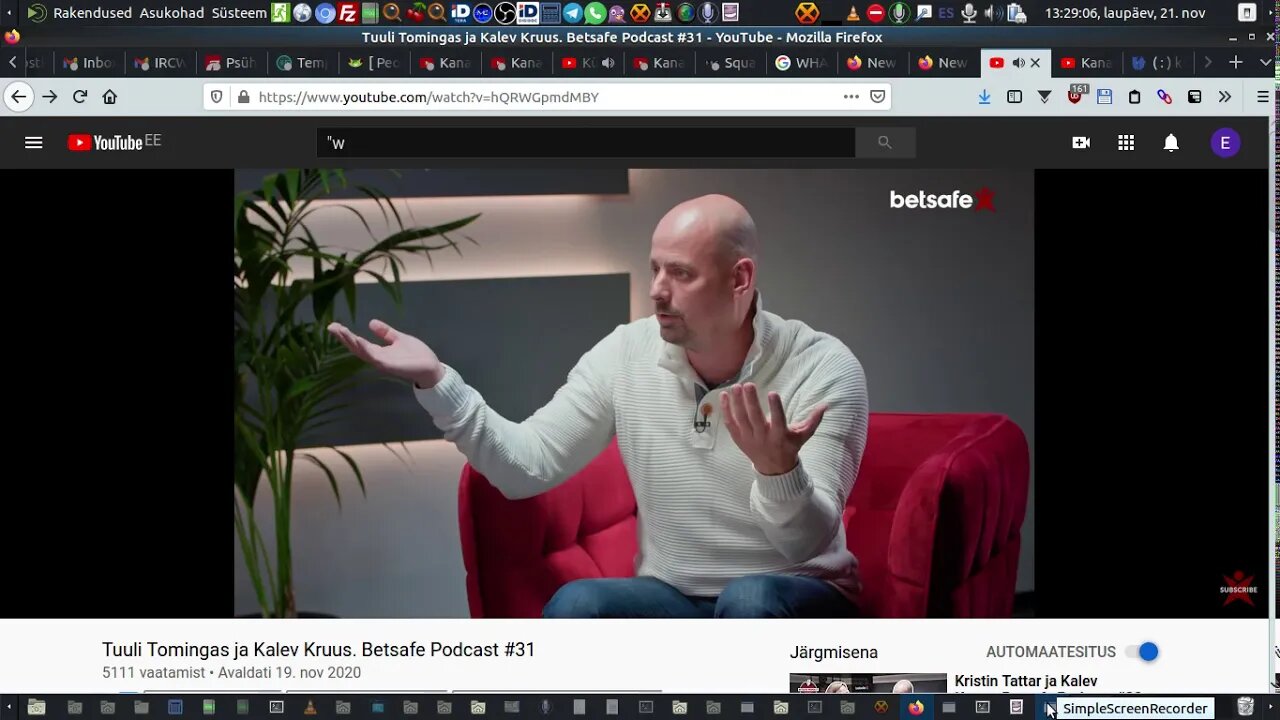Click the uBlock extension icon showing 161
This screenshot has width=1280, height=720.
click(1075, 96)
